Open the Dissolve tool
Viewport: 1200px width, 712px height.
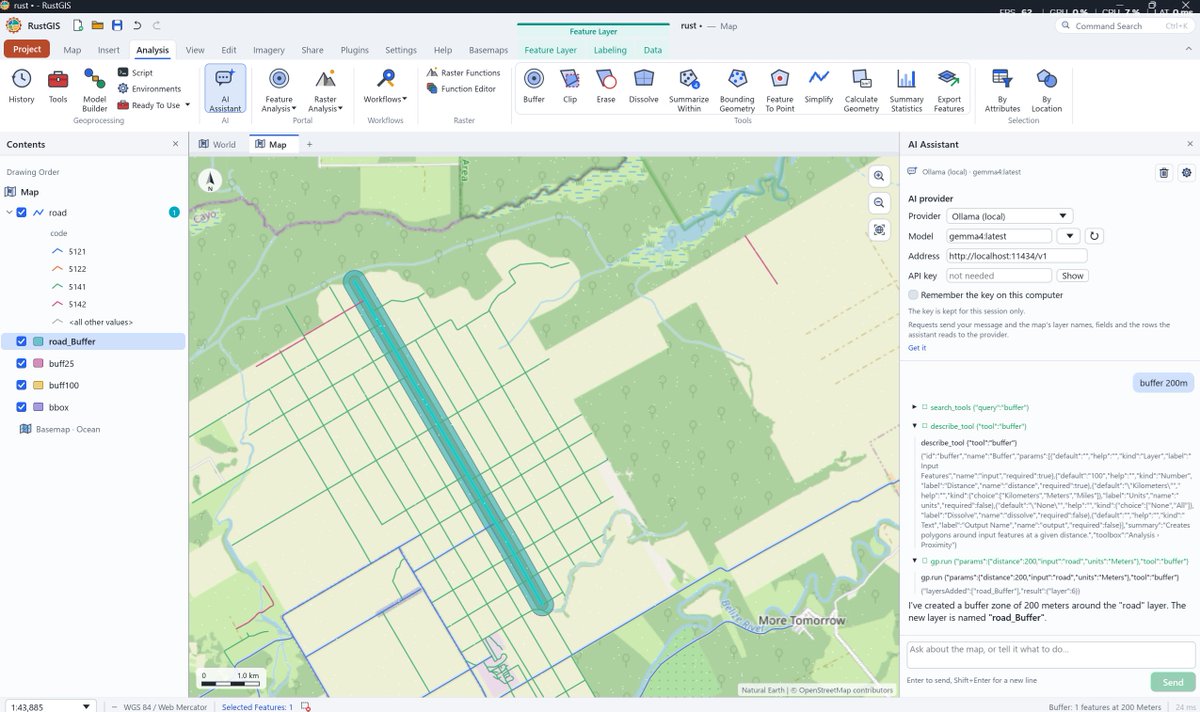coord(644,86)
